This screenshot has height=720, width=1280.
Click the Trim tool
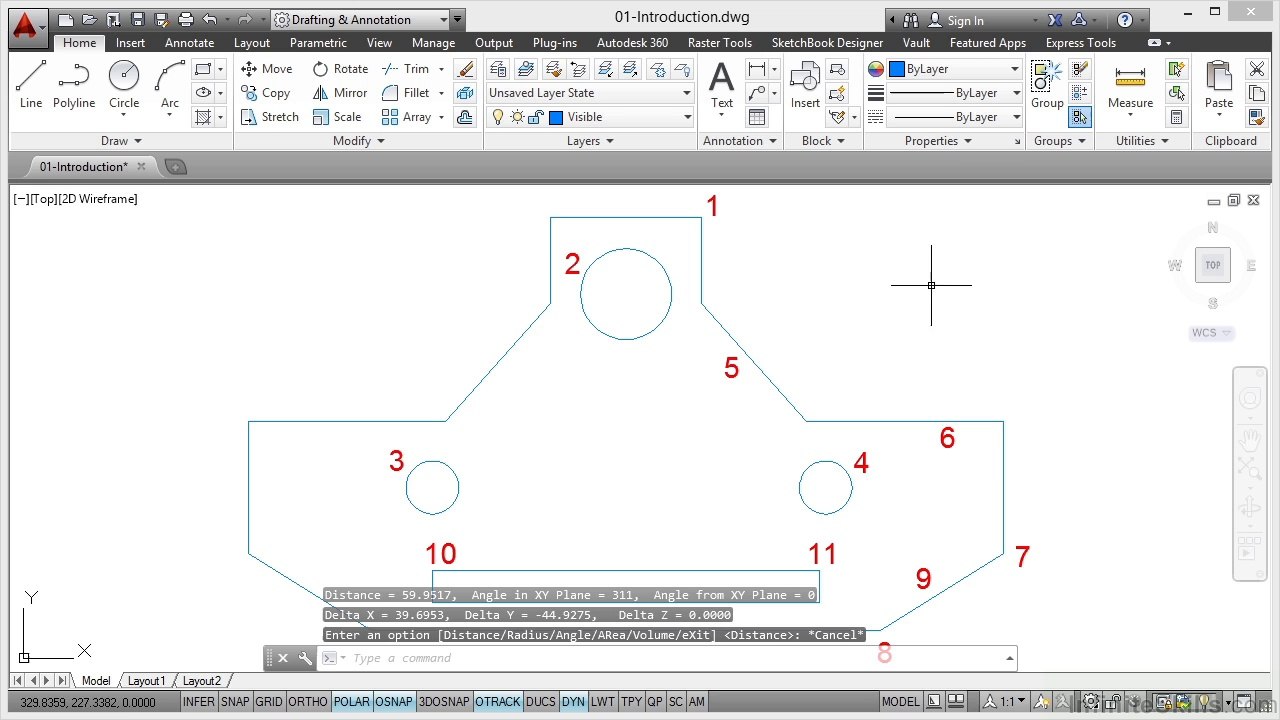point(406,69)
